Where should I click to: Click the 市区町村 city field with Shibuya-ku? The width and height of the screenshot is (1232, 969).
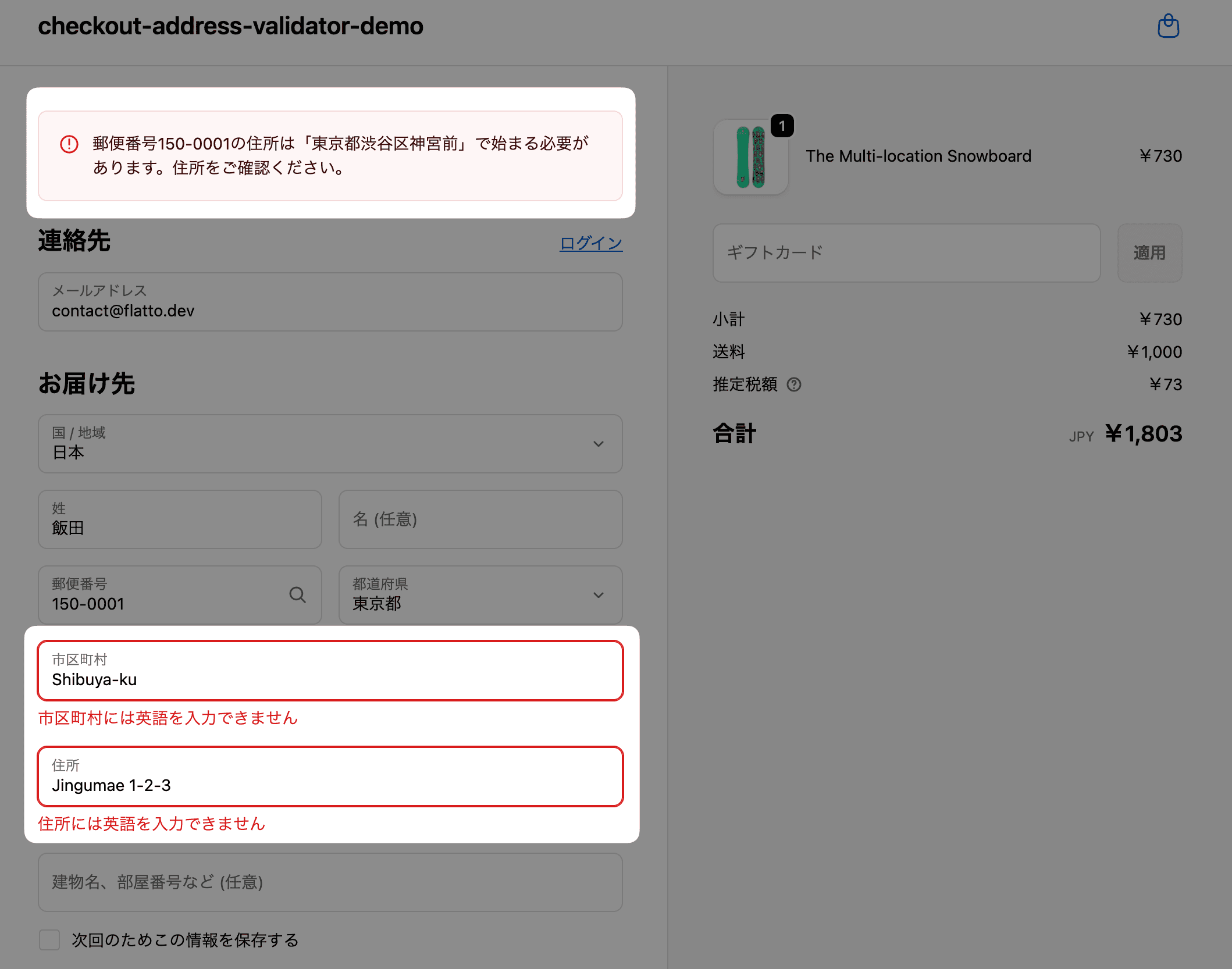tap(330, 671)
